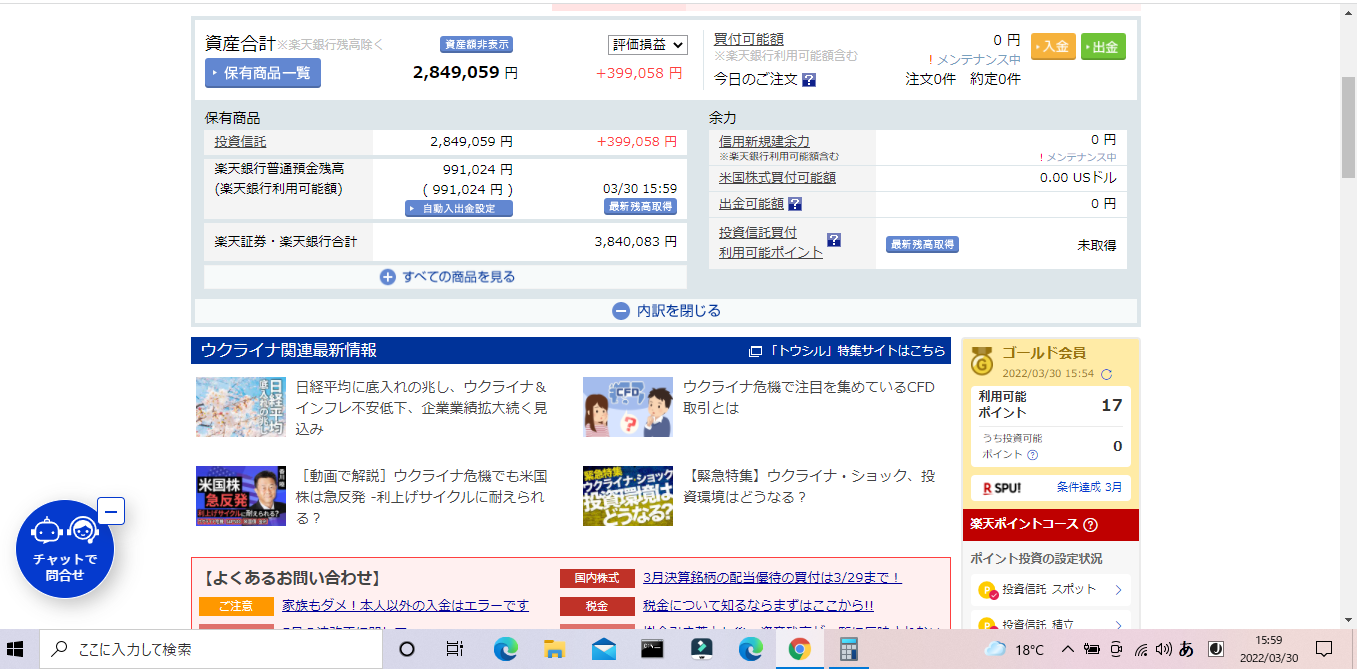This screenshot has height=669, width=1357.
Task: Click the browser vertical scrollbar thumb
Action: click(x=1348, y=126)
